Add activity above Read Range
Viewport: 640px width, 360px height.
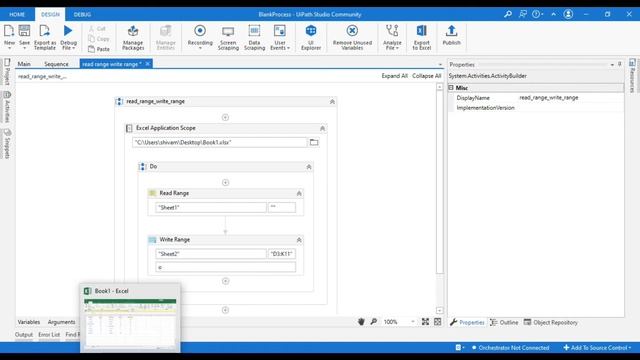coord(225,182)
